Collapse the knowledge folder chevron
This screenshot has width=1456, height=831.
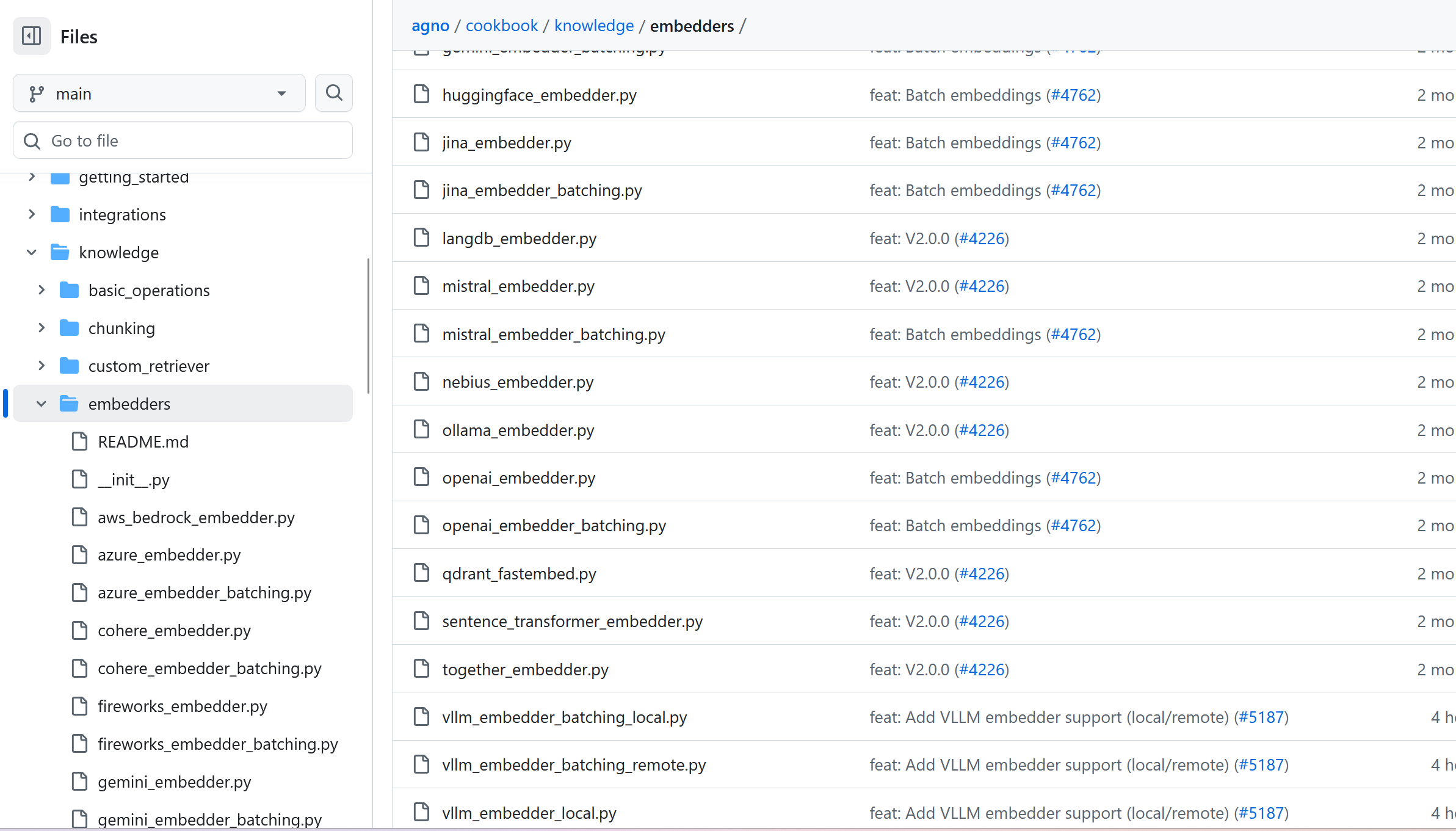(x=32, y=252)
